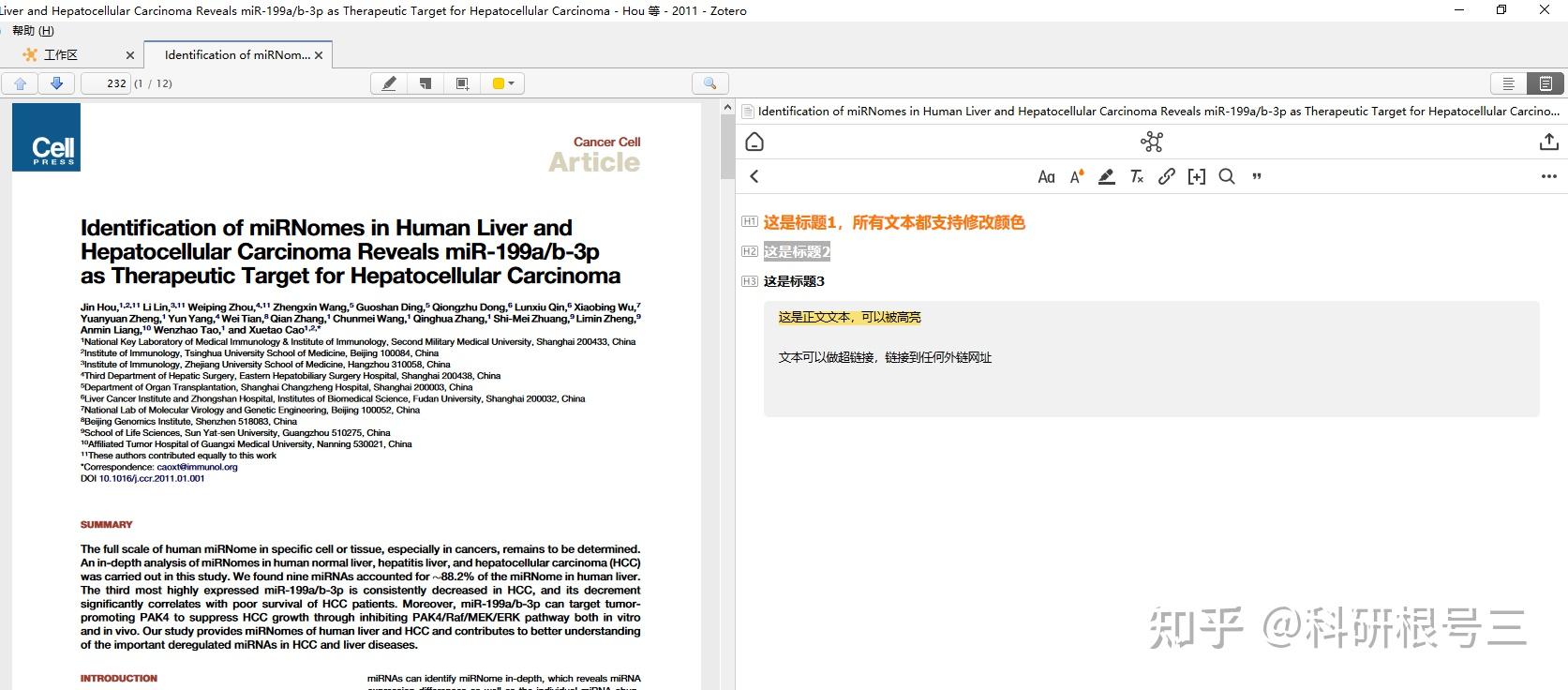Screen dimensions: 1568x690
Task: Click the Cell Press logo on the page
Action: (46, 137)
